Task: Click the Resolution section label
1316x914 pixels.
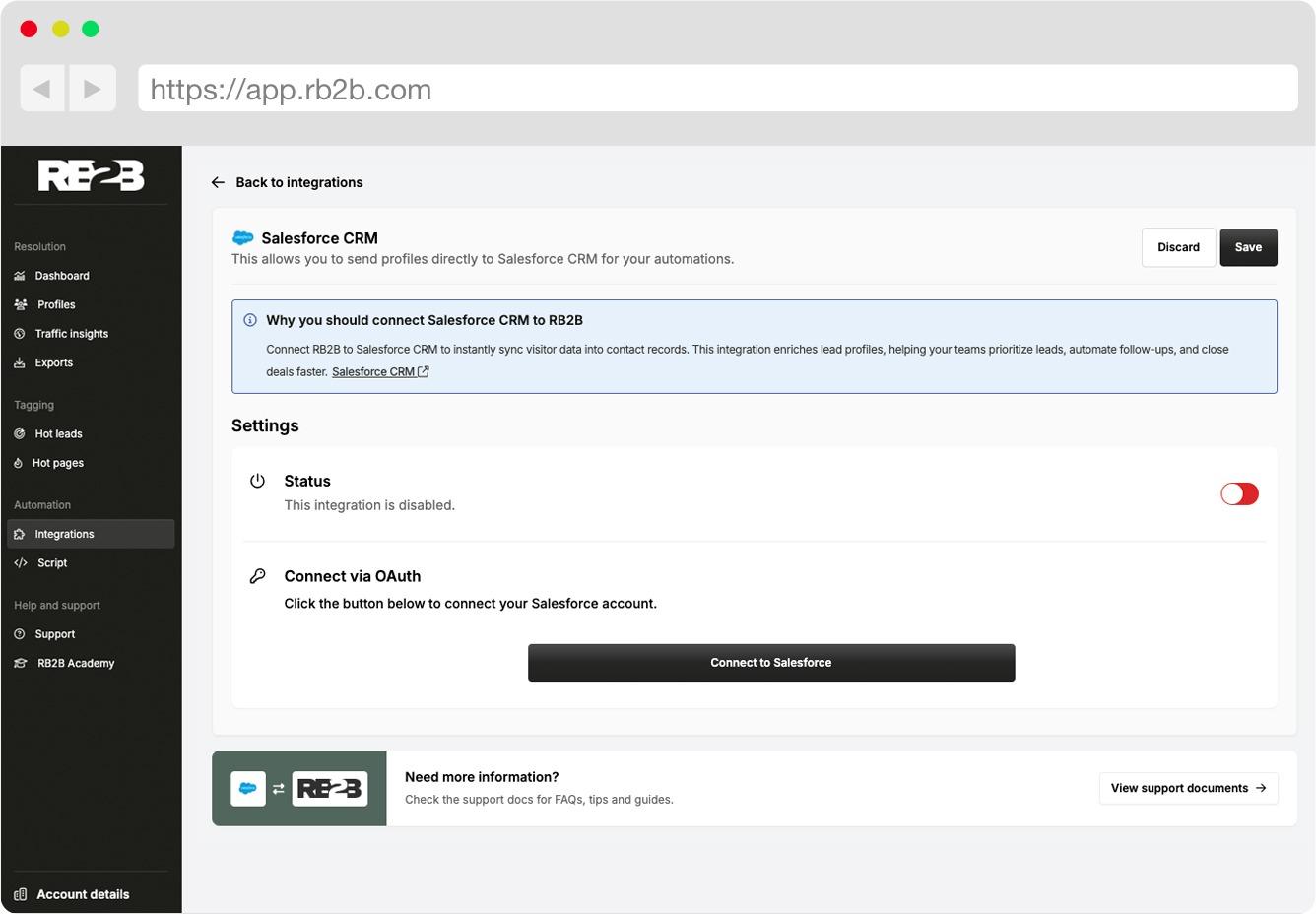Action: pyautogui.click(x=40, y=246)
